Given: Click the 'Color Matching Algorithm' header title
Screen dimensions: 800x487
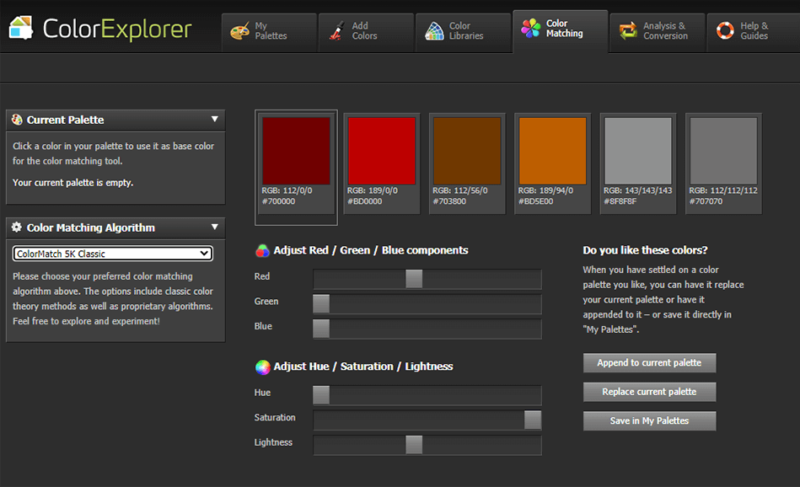Looking at the screenshot, I should 91,227.
